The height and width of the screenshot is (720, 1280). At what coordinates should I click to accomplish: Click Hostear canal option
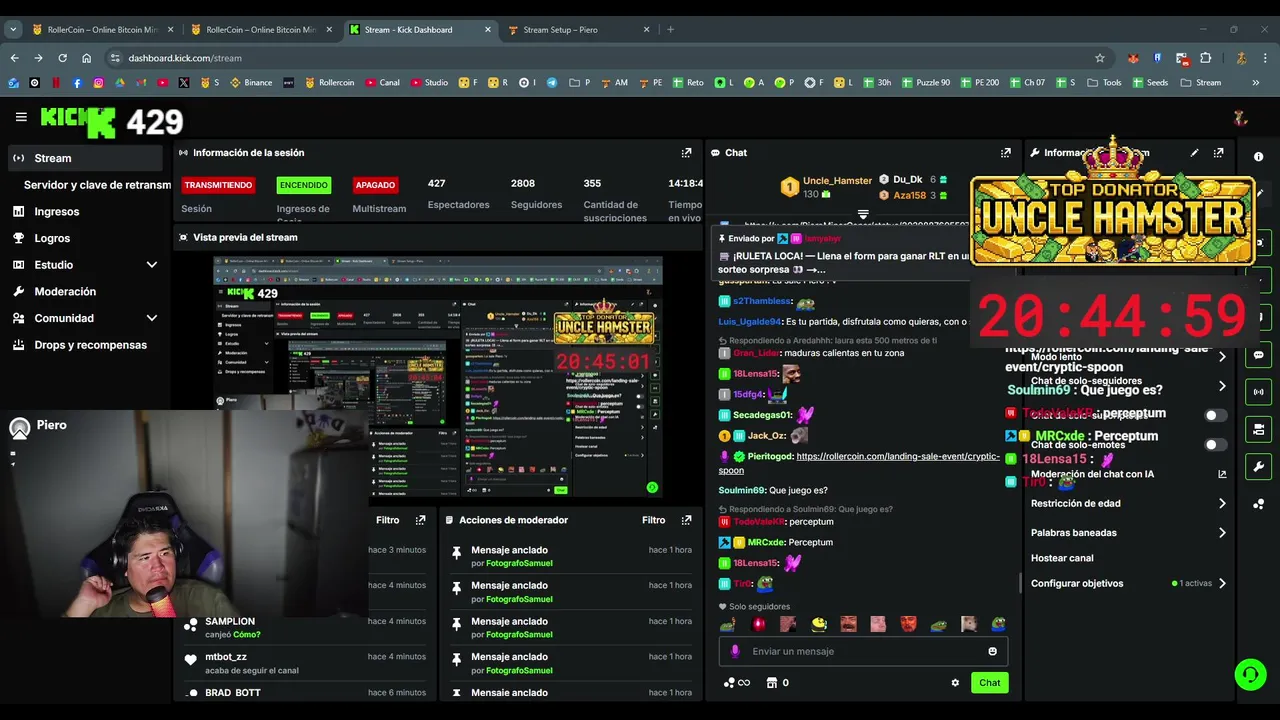(1062, 558)
